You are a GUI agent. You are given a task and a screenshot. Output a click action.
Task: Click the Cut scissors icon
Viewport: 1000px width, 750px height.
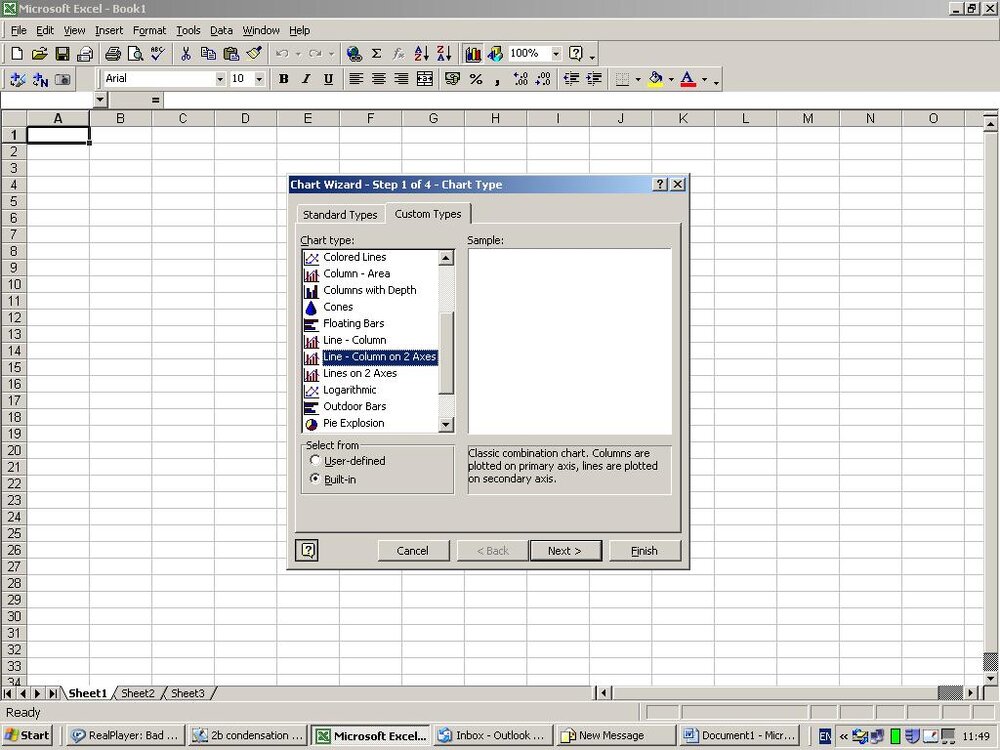coord(186,54)
